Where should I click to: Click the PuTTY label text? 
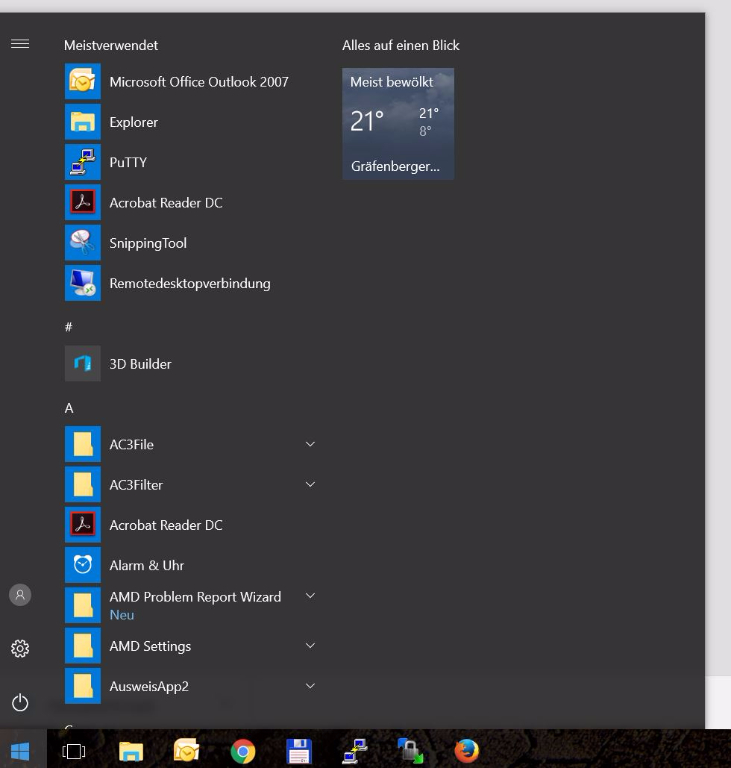coord(128,162)
